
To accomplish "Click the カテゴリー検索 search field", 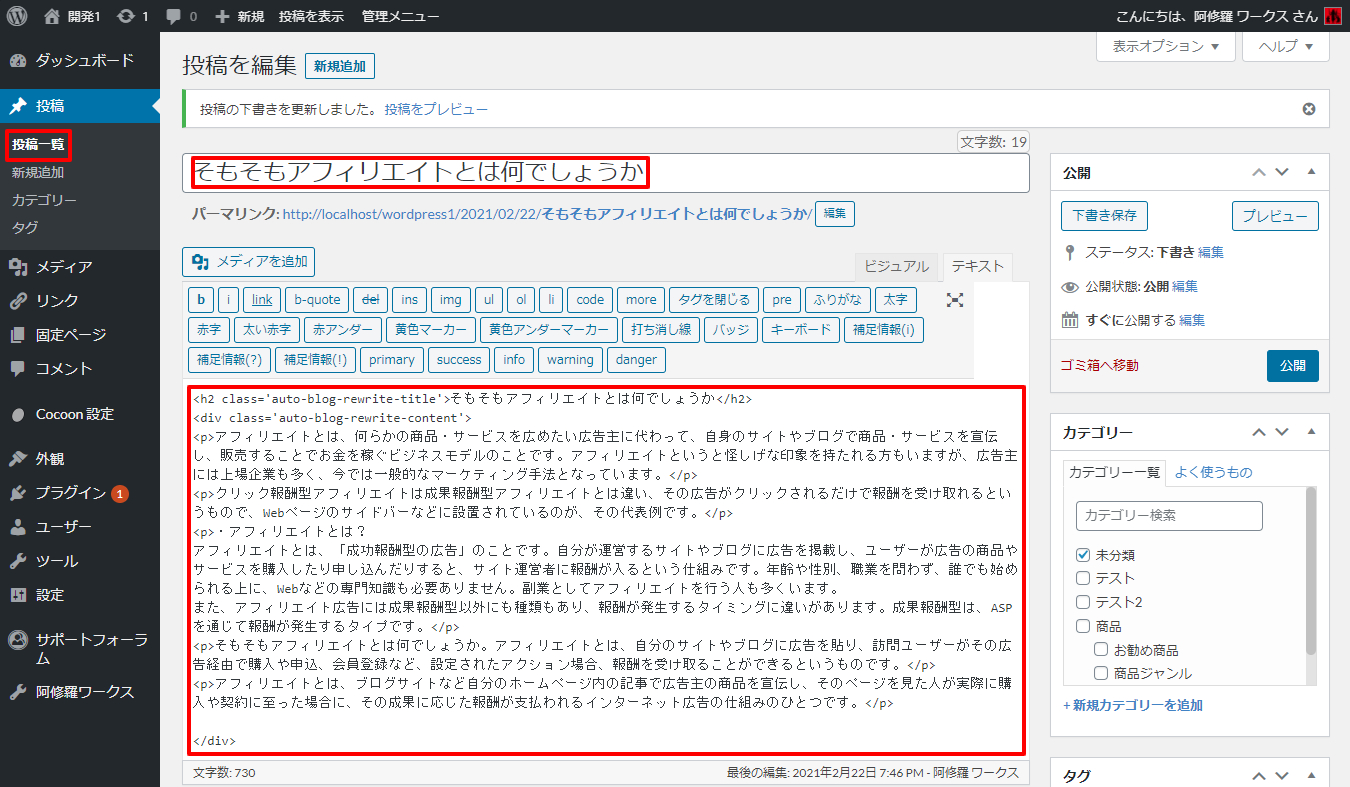I will coord(1169,515).
